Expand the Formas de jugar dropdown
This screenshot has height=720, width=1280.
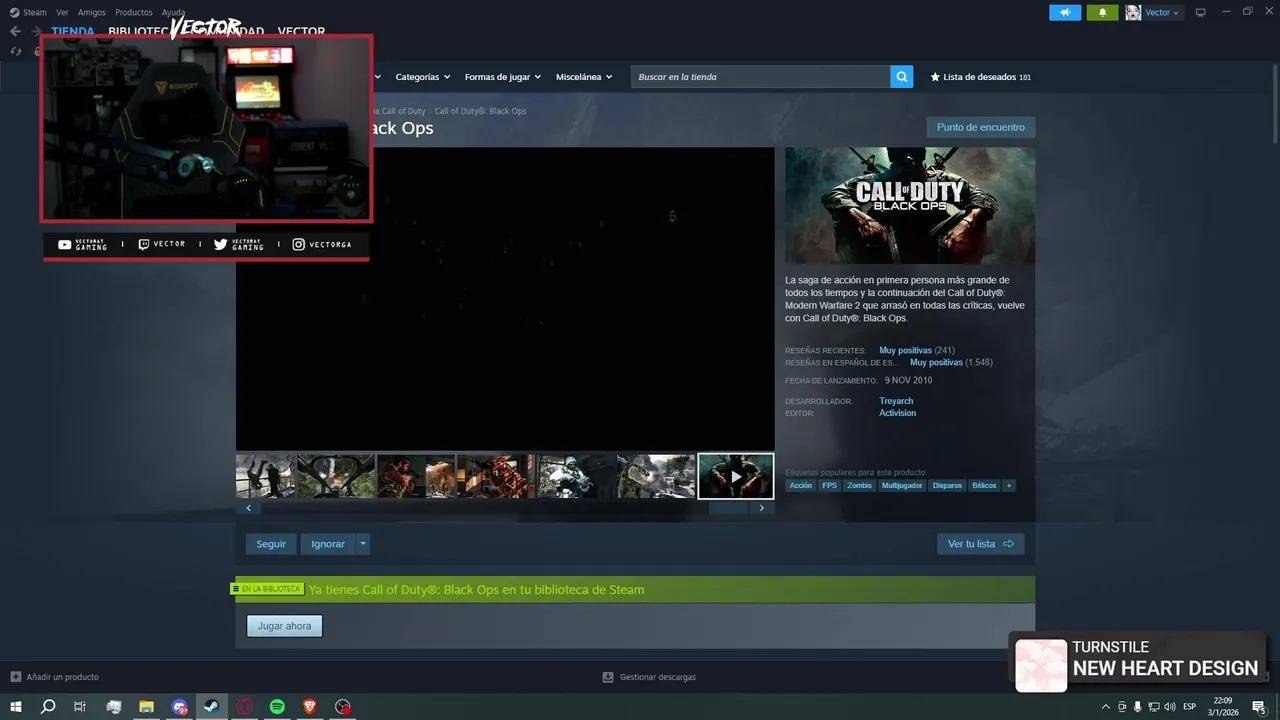[502, 77]
